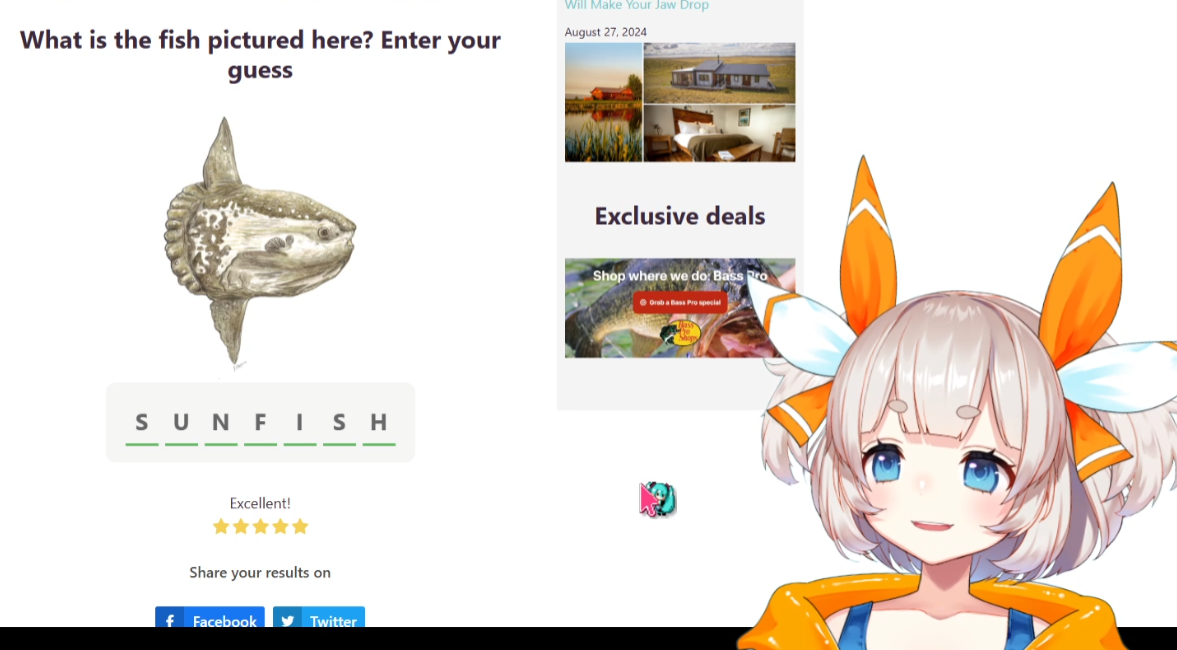The height and width of the screenshot is (650, 1177).
Task: Click the sunfish illustration
Action: (x=259, y=242)
